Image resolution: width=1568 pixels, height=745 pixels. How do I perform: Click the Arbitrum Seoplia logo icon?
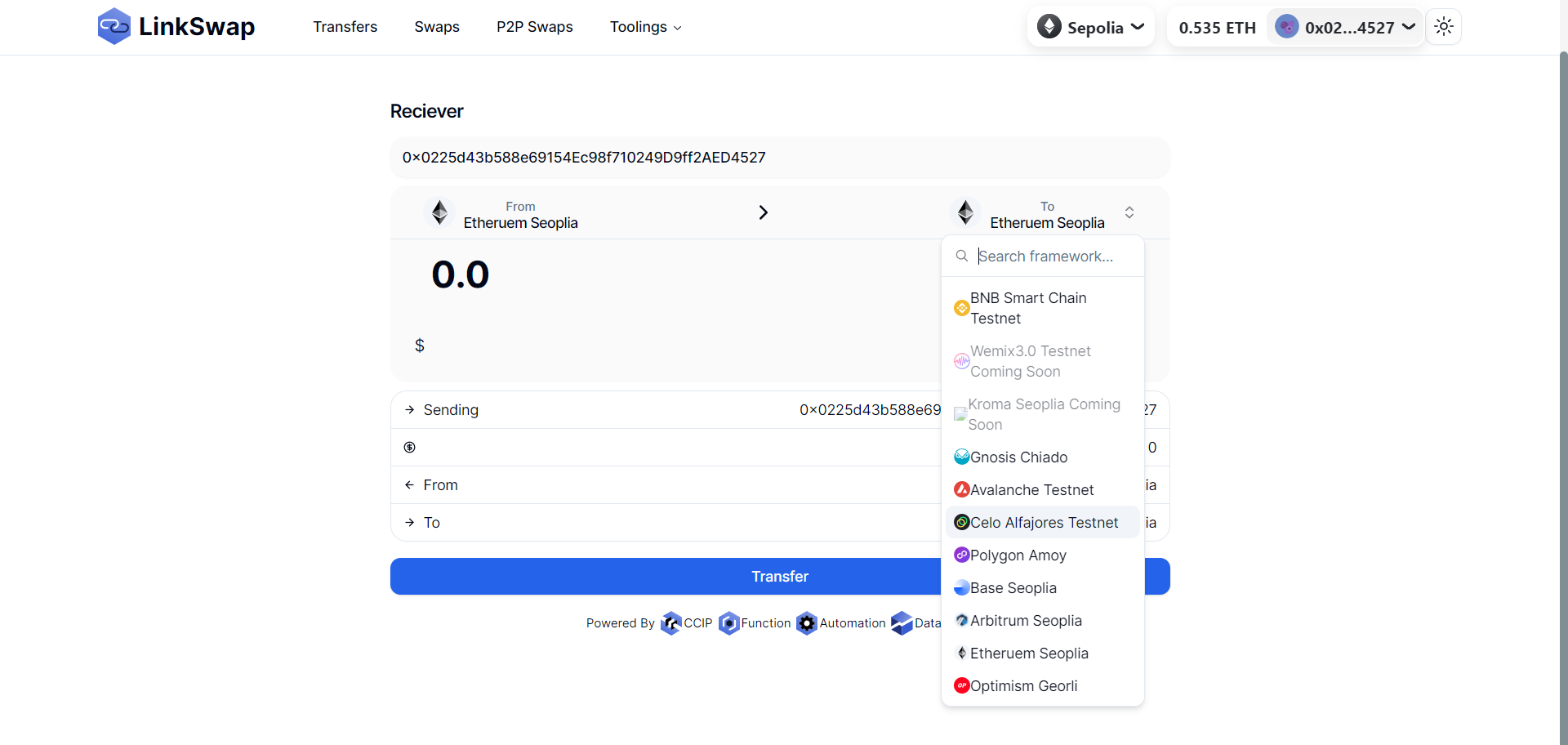coord(962,620)
